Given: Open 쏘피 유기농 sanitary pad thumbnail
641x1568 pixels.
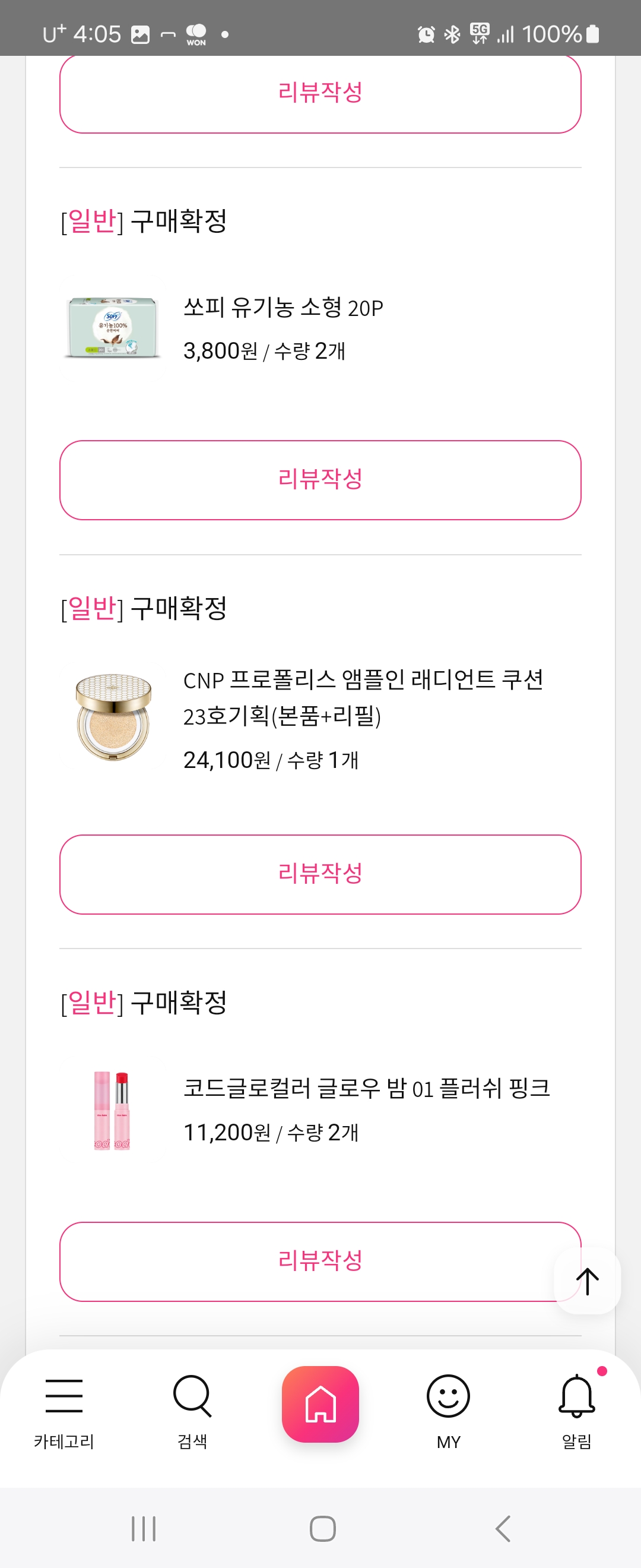Looking at the screenshot, I should (113, 327).
